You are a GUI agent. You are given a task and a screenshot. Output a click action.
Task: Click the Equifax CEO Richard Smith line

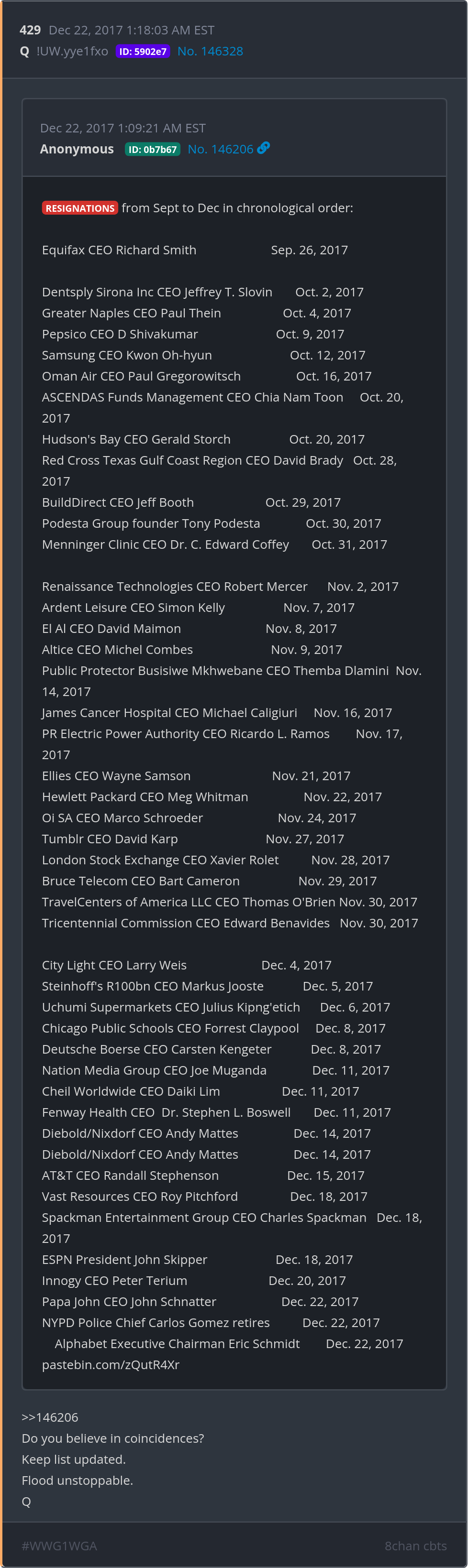(x=119, y=250)
